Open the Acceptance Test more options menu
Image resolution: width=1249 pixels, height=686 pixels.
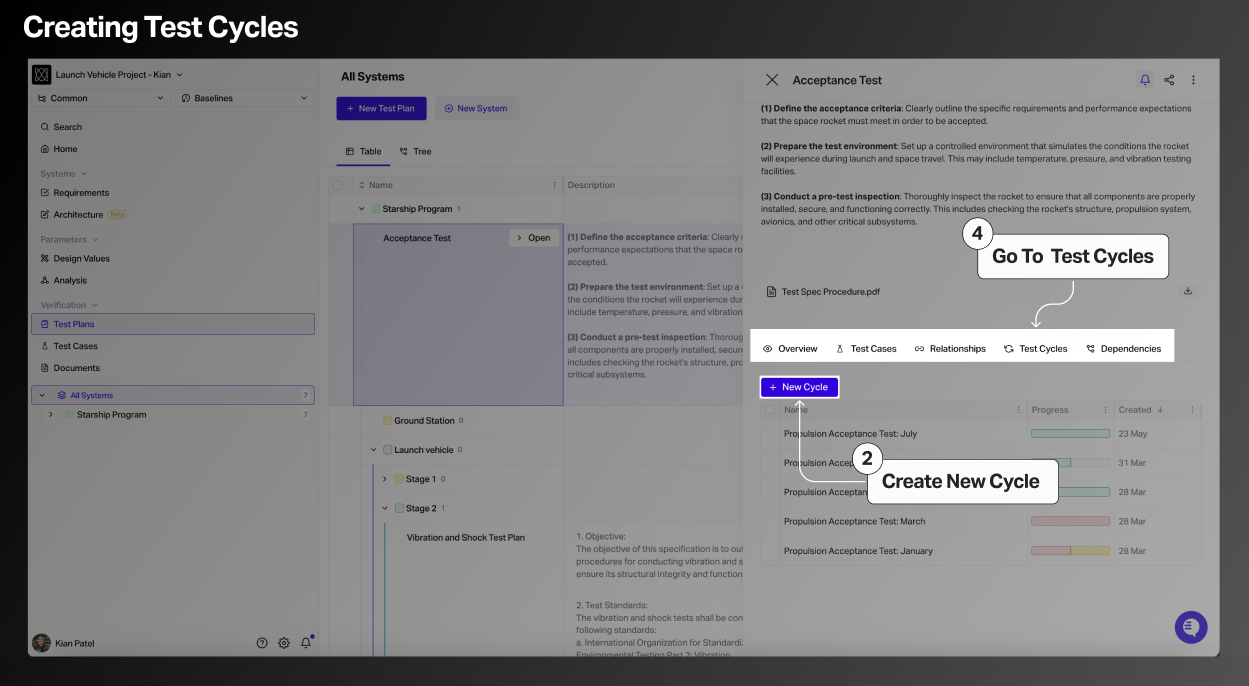(1193, 80)
